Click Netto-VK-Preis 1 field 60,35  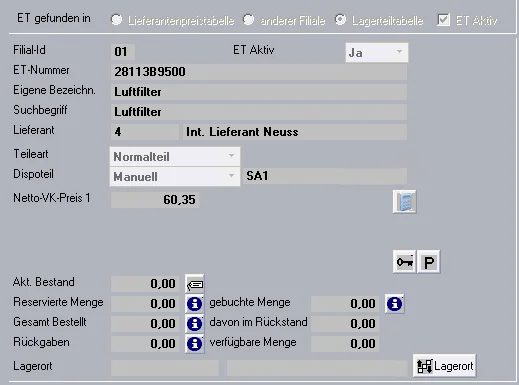(155, 200)
